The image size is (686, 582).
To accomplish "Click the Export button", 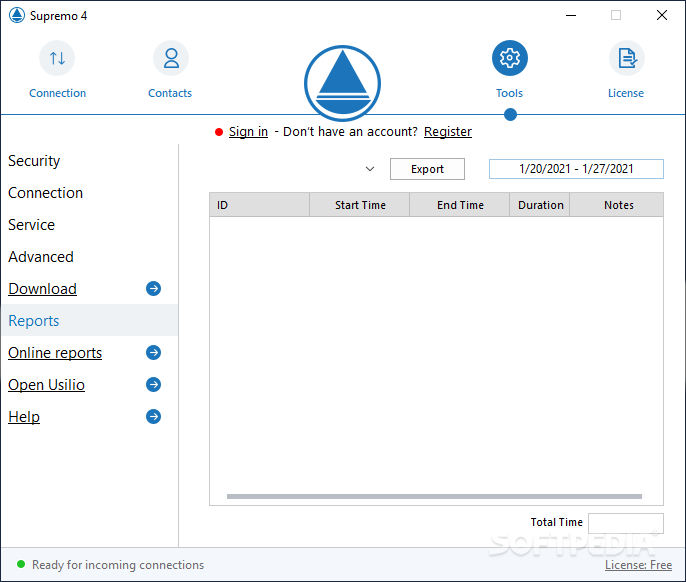I will [x=427, y=169].
